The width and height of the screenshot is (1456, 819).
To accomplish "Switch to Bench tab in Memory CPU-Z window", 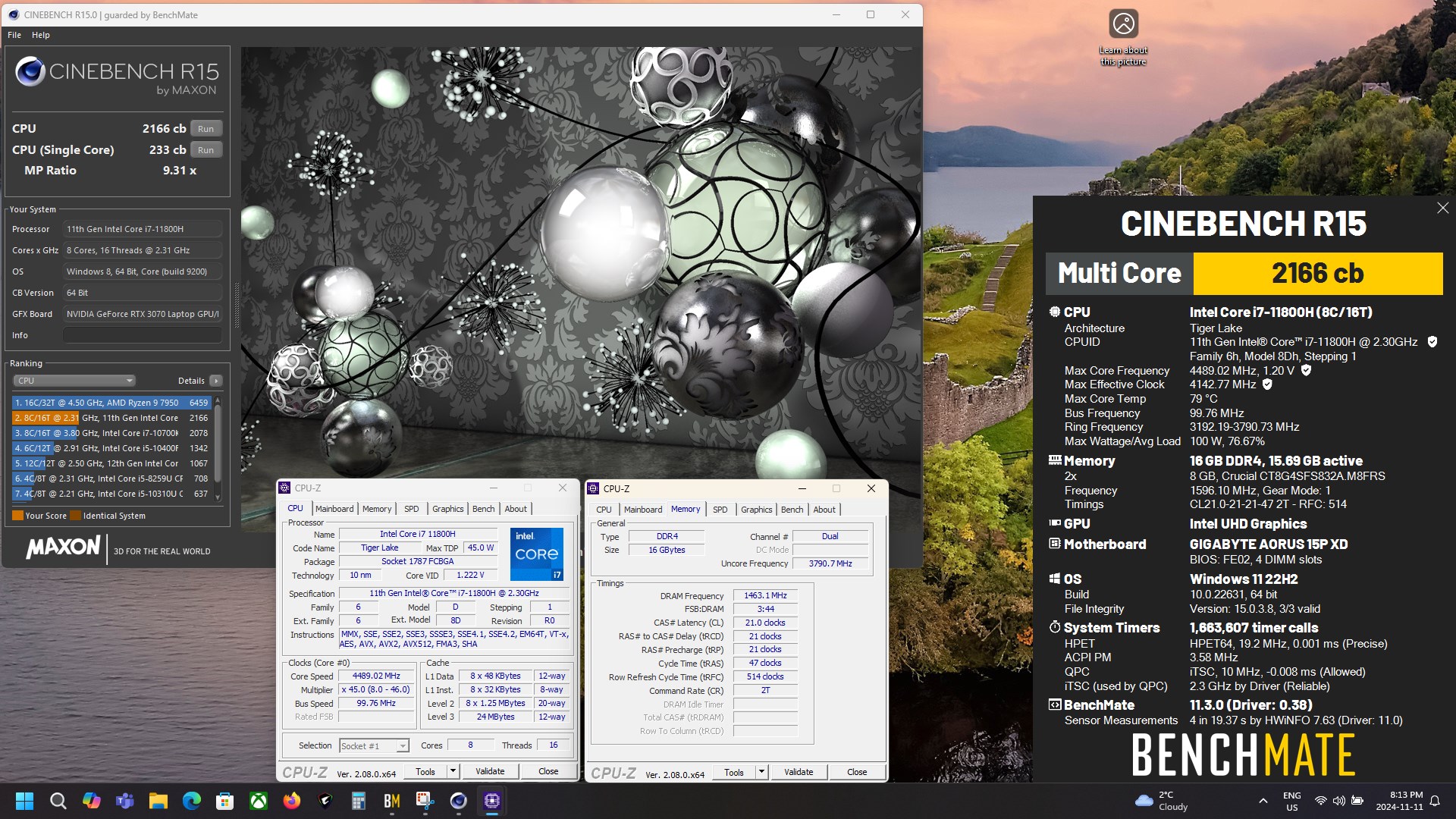I will pyautogui.click(x=792, y=510).
